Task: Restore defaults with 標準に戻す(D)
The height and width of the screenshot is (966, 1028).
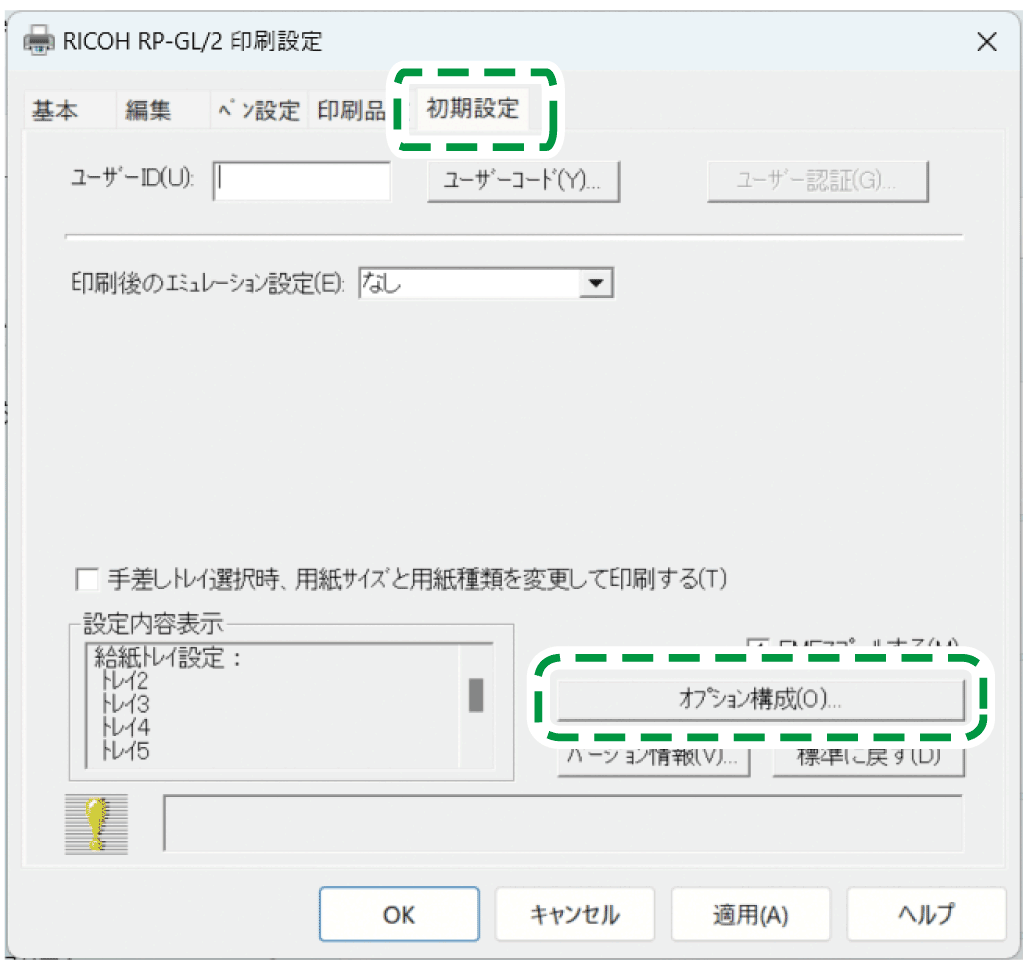Action: tap(868, 759)
